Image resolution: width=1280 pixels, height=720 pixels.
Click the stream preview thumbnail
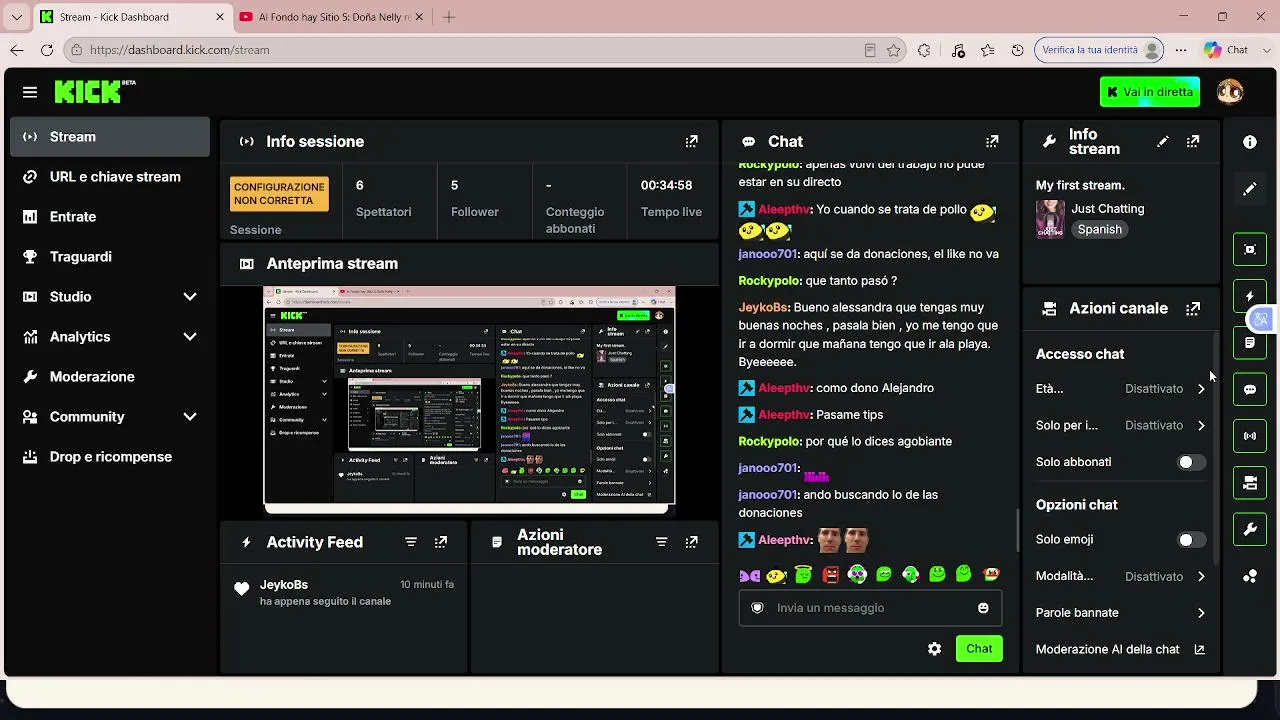pos(469,400)
